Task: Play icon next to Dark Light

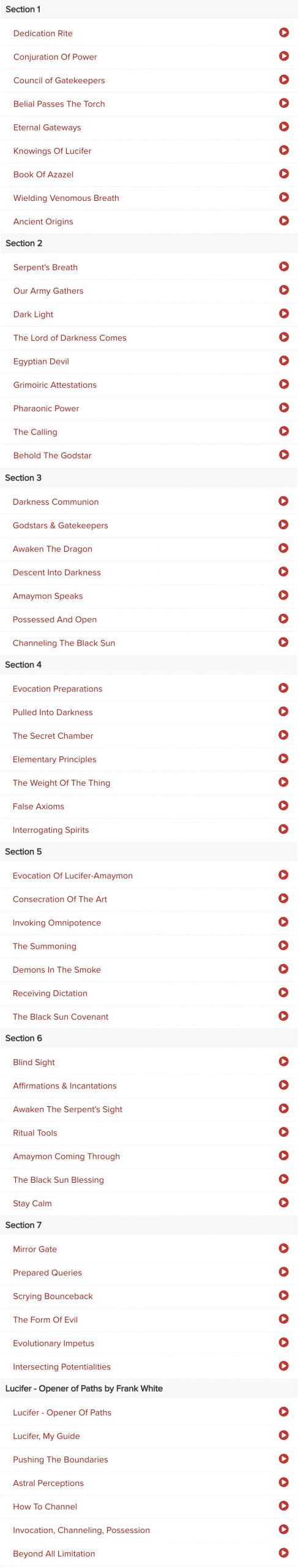Action: click(x=284, y=314)
